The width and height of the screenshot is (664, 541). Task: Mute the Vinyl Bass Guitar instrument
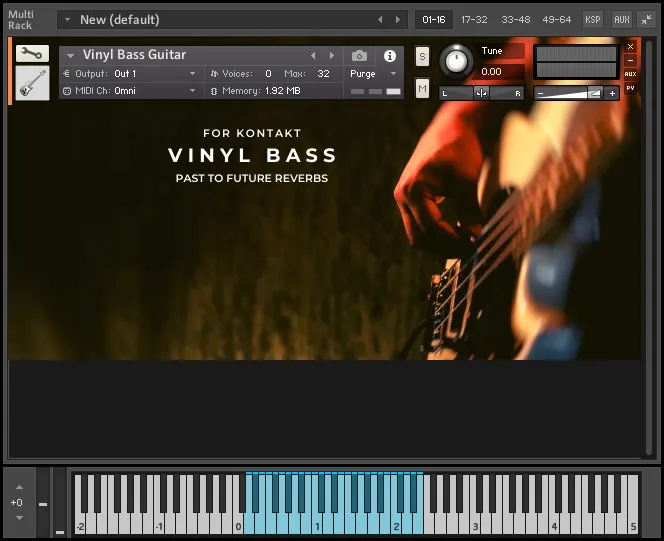coord(422,90)
